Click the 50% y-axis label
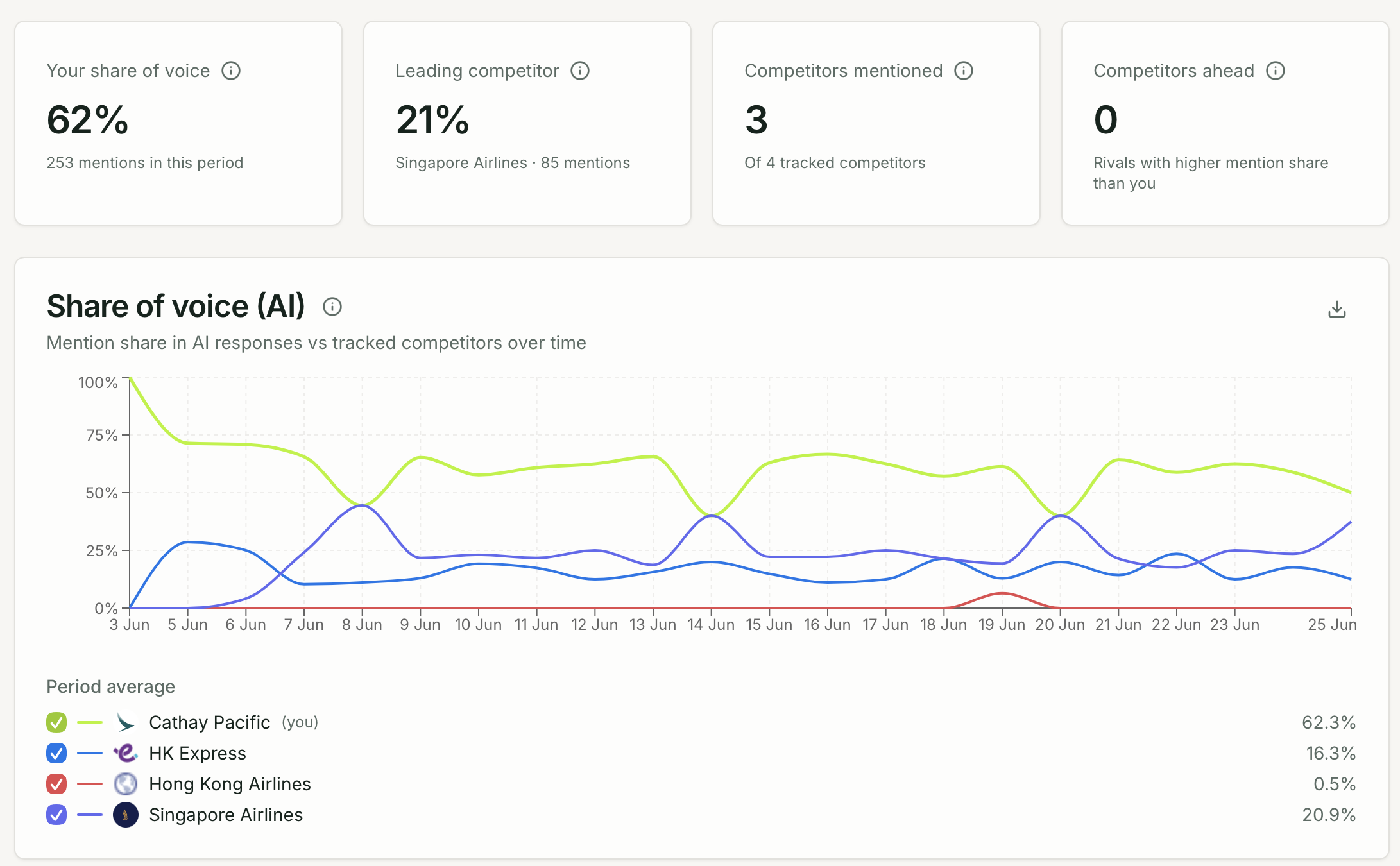 tap(101, 493)
